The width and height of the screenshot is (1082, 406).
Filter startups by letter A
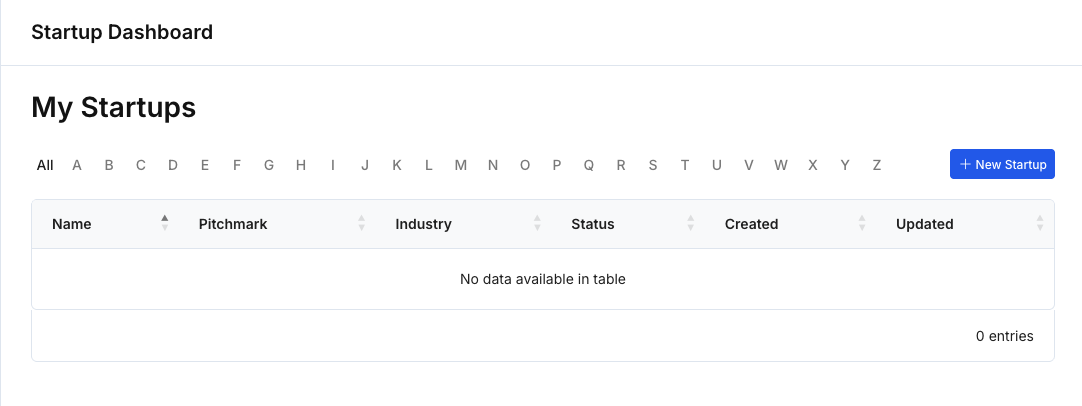point(77,165)
